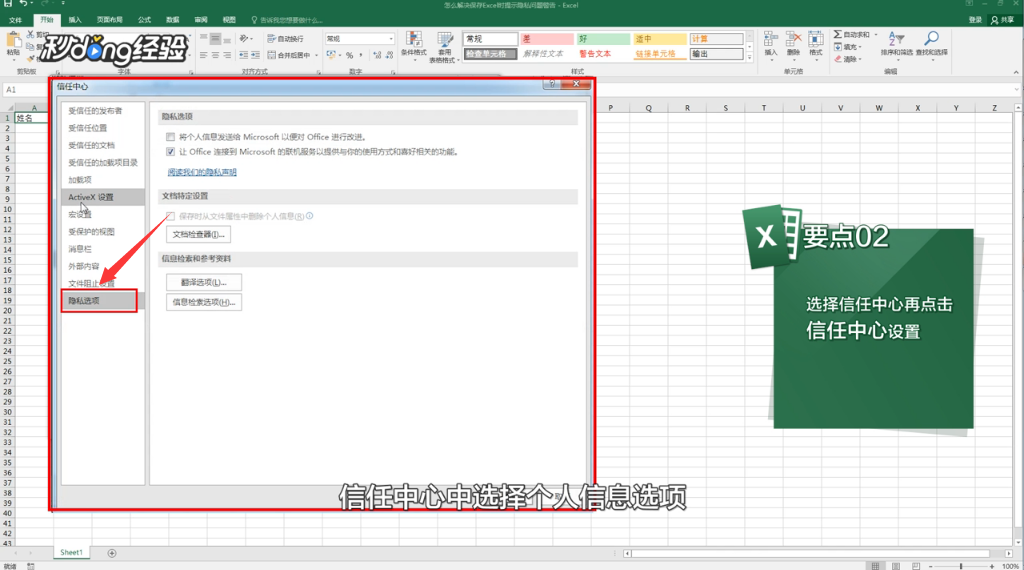
Task: Open the File (文件) tab
Action: 15,20
